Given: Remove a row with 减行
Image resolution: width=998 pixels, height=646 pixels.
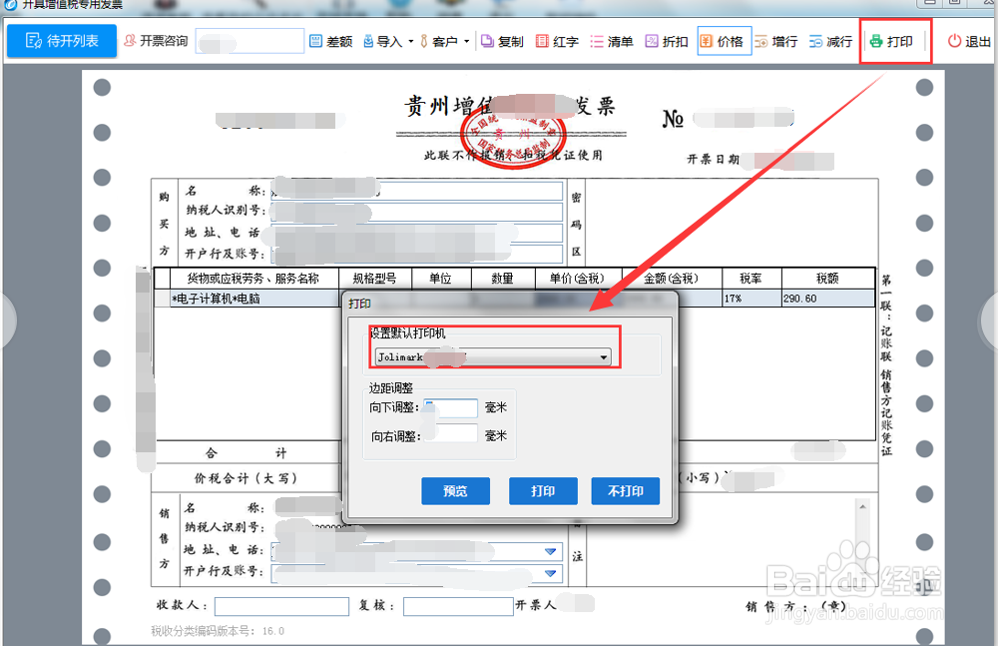Looking at the screenshot, I should click(831, 41).
